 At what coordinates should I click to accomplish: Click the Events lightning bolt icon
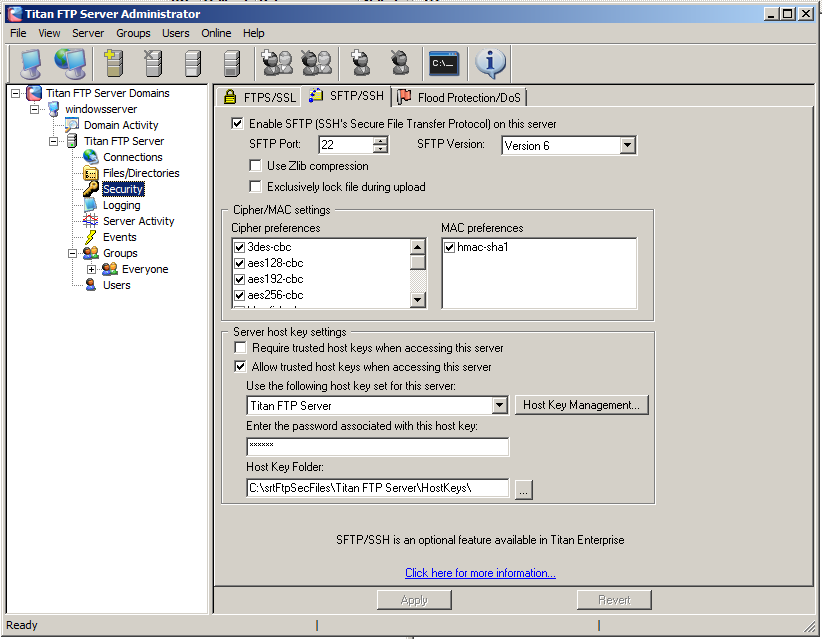pyautogui.click(x=91, y=237)
